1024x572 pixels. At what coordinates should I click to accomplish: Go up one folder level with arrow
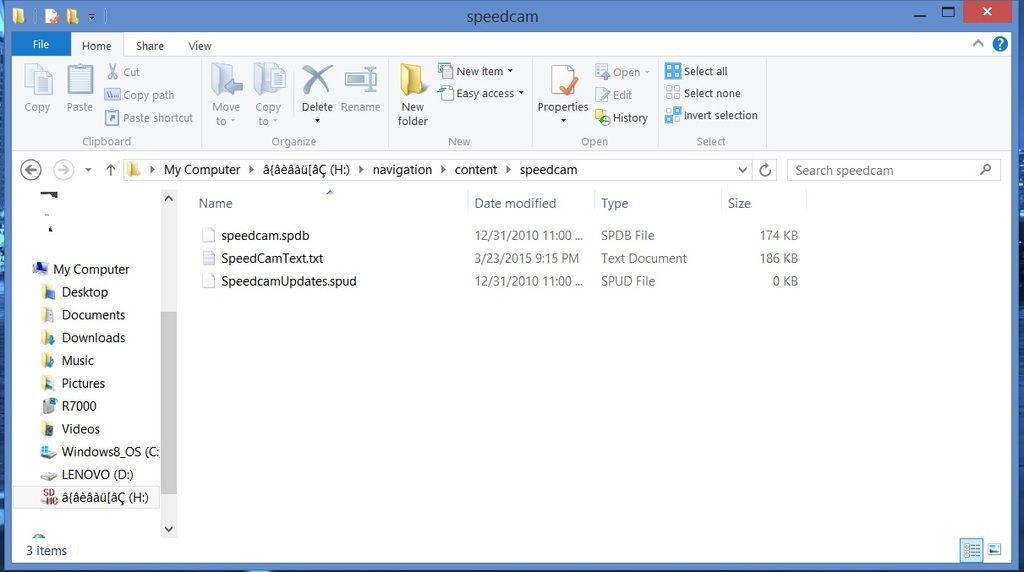point(111,170)
